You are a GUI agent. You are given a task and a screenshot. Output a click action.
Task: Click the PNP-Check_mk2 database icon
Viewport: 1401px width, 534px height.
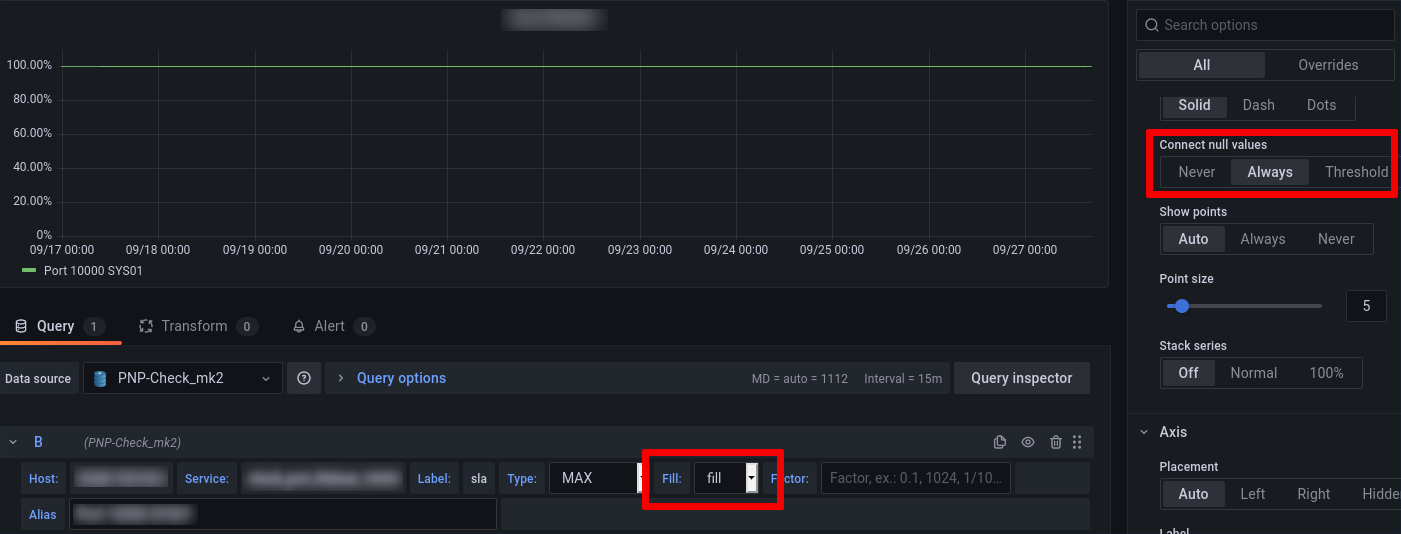coord(100,378)
